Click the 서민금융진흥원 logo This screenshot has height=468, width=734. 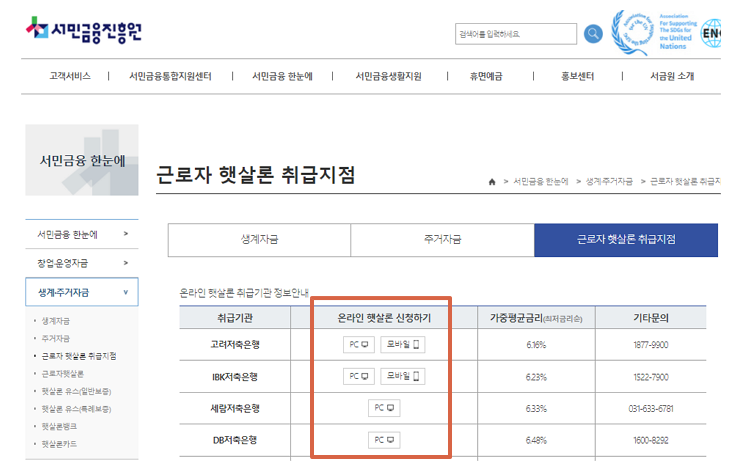coord(84,30)
